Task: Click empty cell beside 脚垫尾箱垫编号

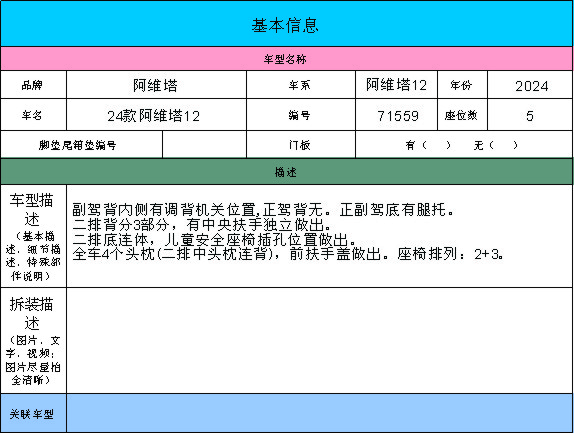Action: (x=204, y=145)
